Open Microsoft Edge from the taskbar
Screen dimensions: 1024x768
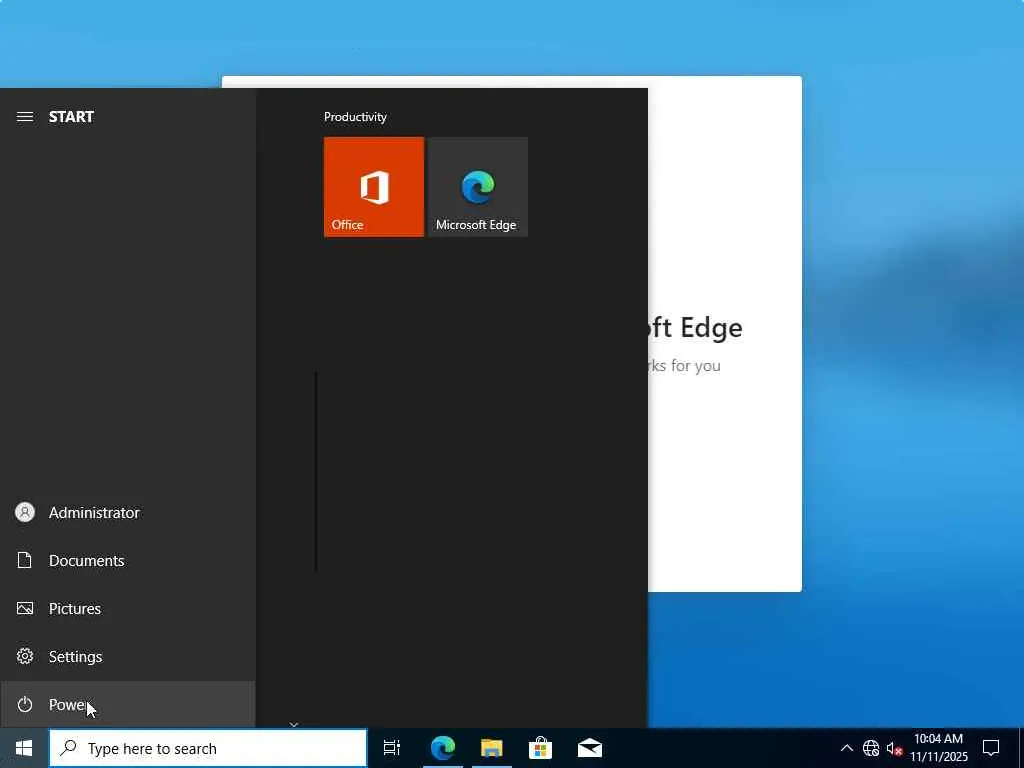pos(443,748)
